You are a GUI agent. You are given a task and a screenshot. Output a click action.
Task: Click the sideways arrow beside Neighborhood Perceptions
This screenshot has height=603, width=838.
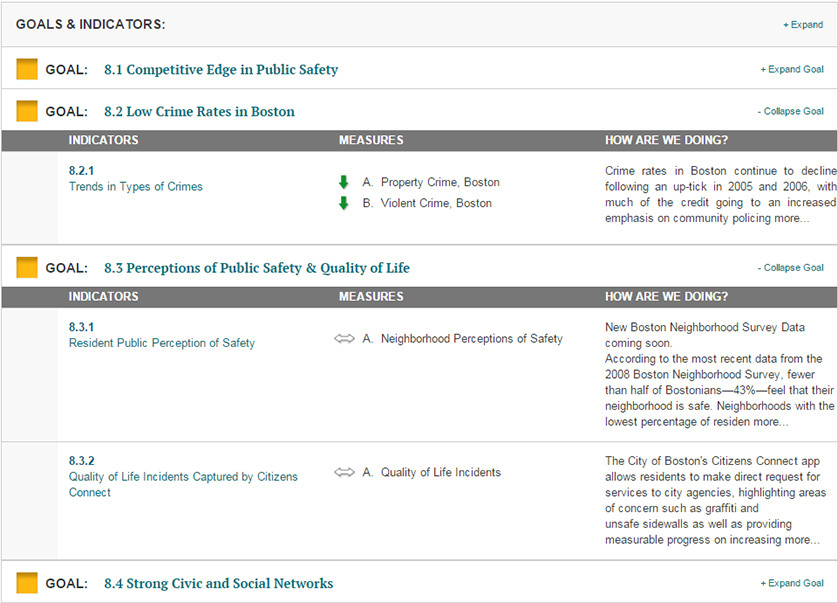click(x=344, y=338)
